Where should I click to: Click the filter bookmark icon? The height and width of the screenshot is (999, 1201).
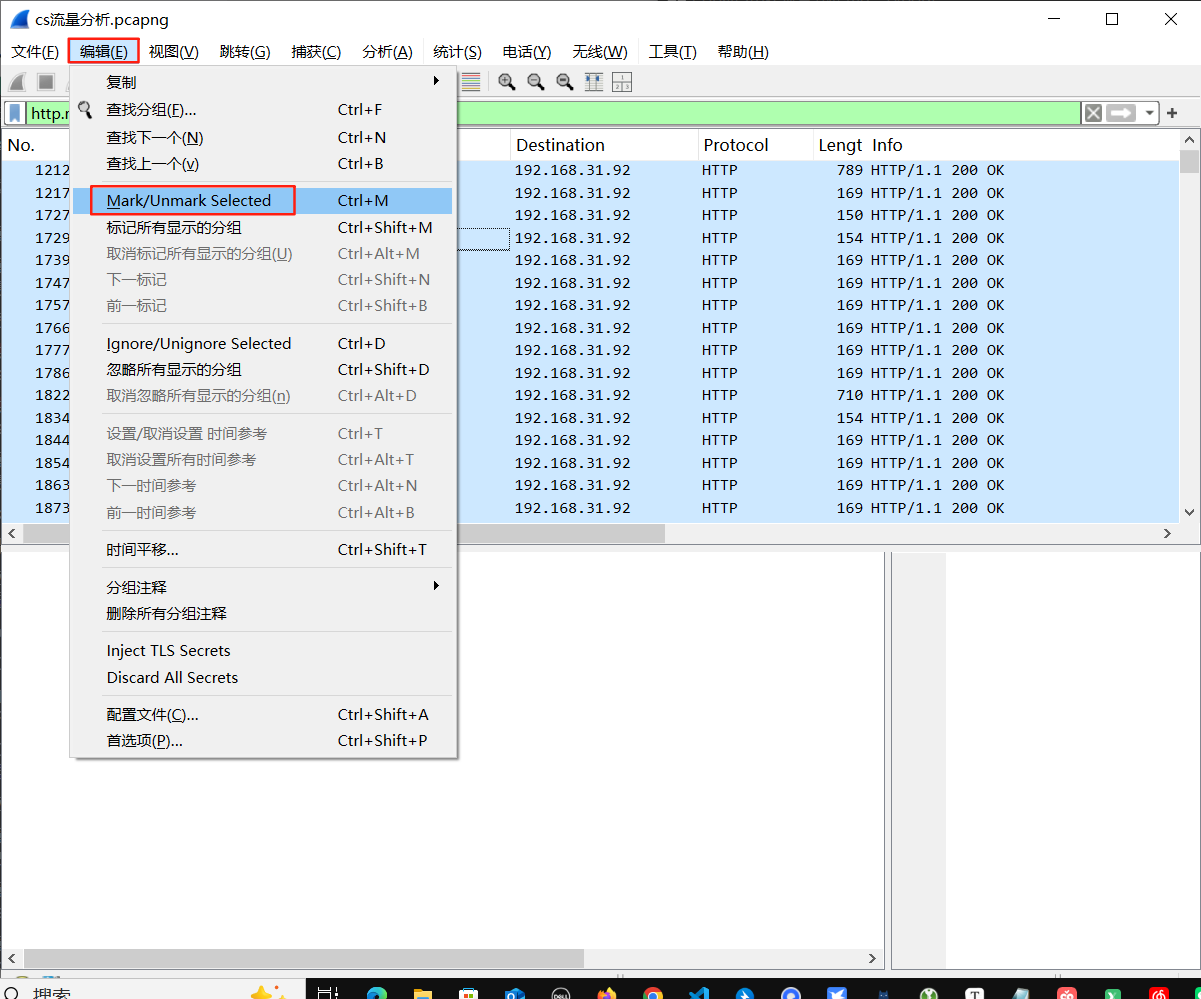pyautogui.click(x=15, y=113)
